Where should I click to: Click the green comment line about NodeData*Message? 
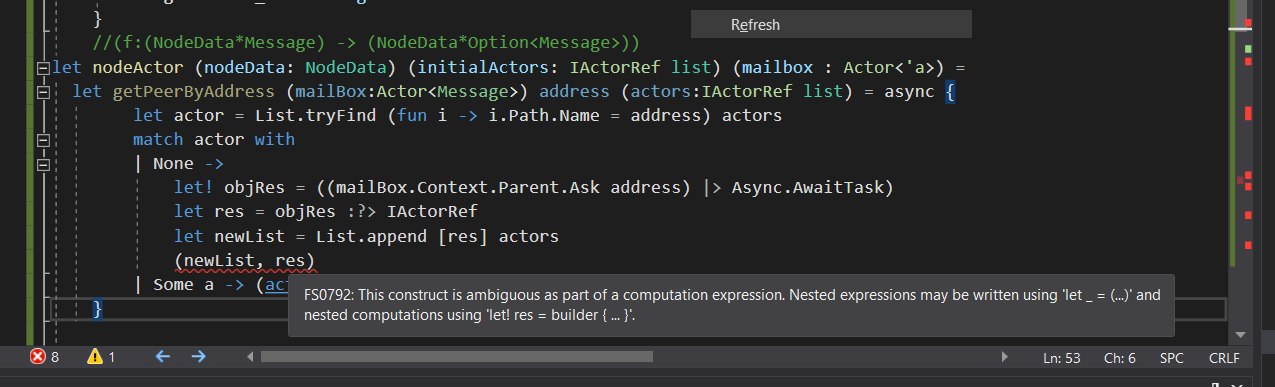[x=366, y=43]
